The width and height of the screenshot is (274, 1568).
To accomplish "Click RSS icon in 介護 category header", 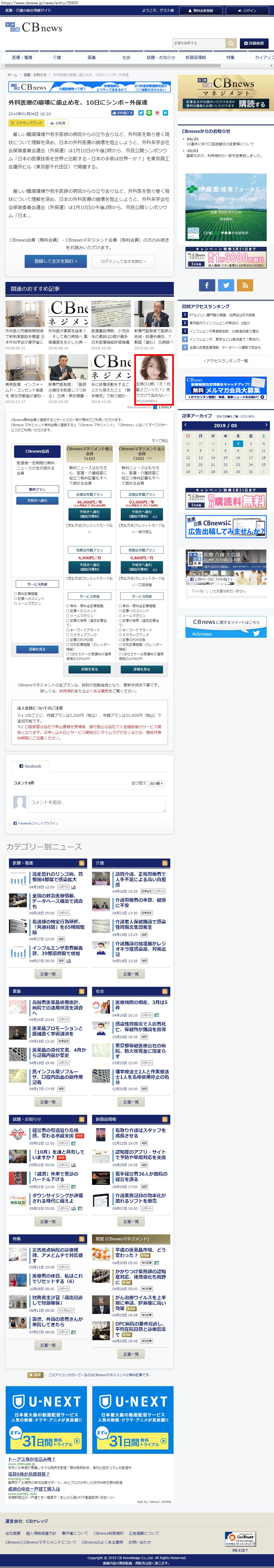I will click(x=165, y=863).
